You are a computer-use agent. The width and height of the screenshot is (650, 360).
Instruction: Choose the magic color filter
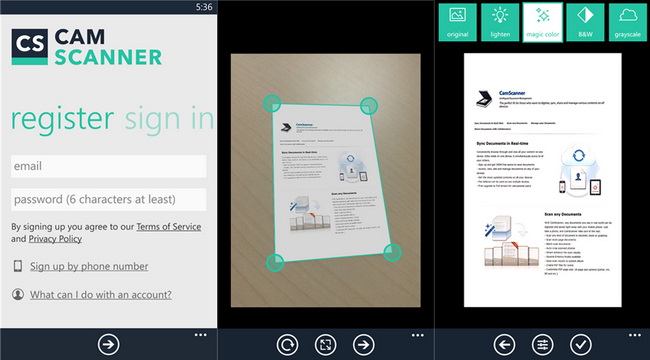pos(542,22)
